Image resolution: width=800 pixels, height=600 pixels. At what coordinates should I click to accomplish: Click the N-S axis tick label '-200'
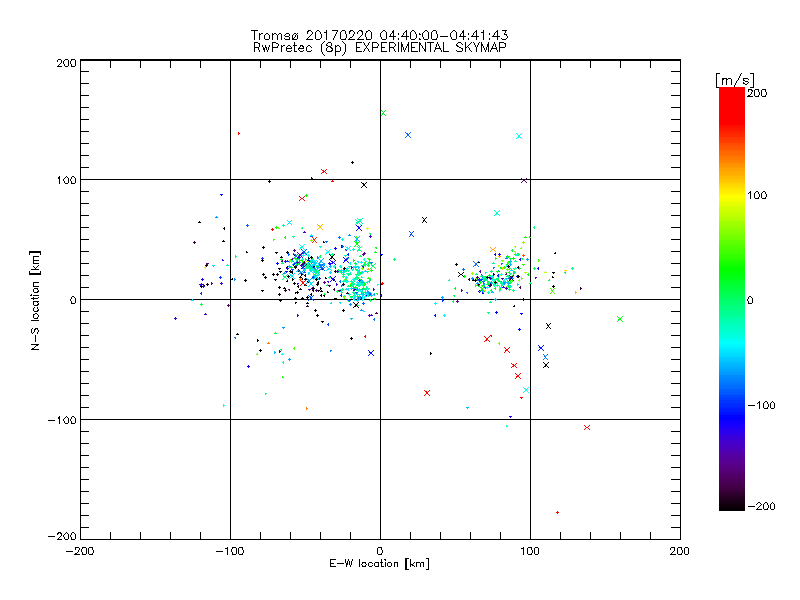(x=62, y=536)
